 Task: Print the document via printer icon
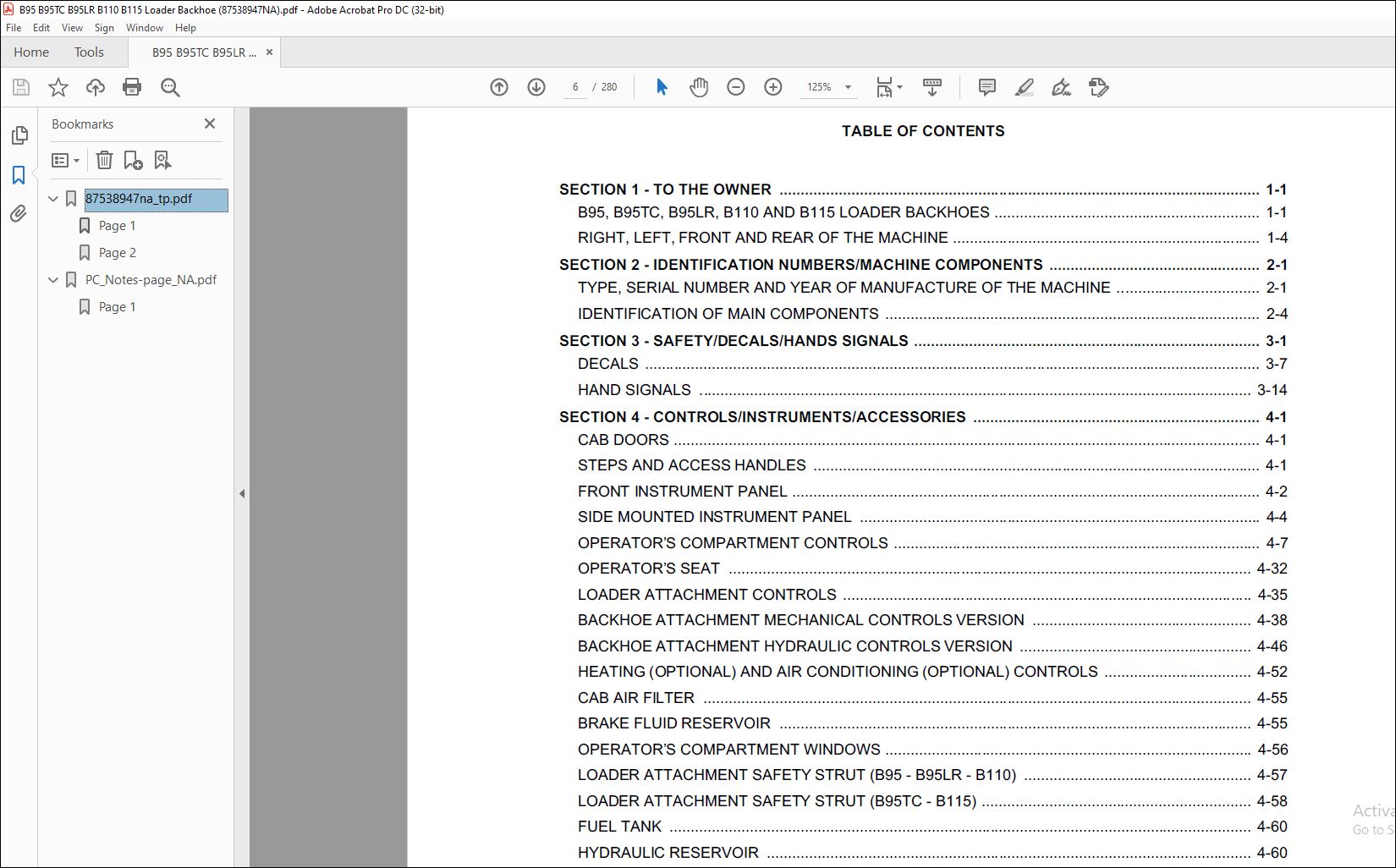(132, 87)
